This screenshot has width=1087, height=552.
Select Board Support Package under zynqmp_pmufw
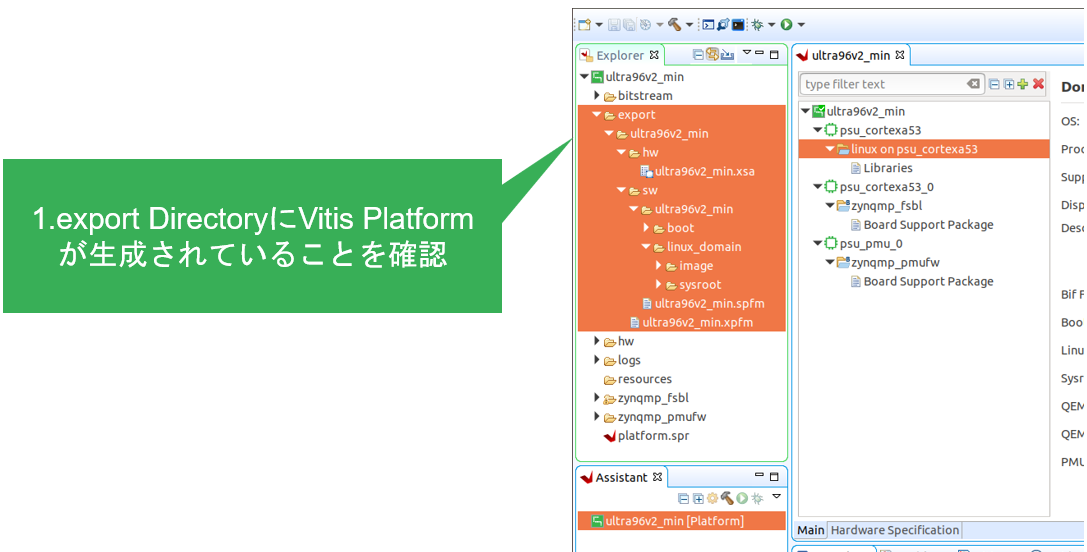921,282
